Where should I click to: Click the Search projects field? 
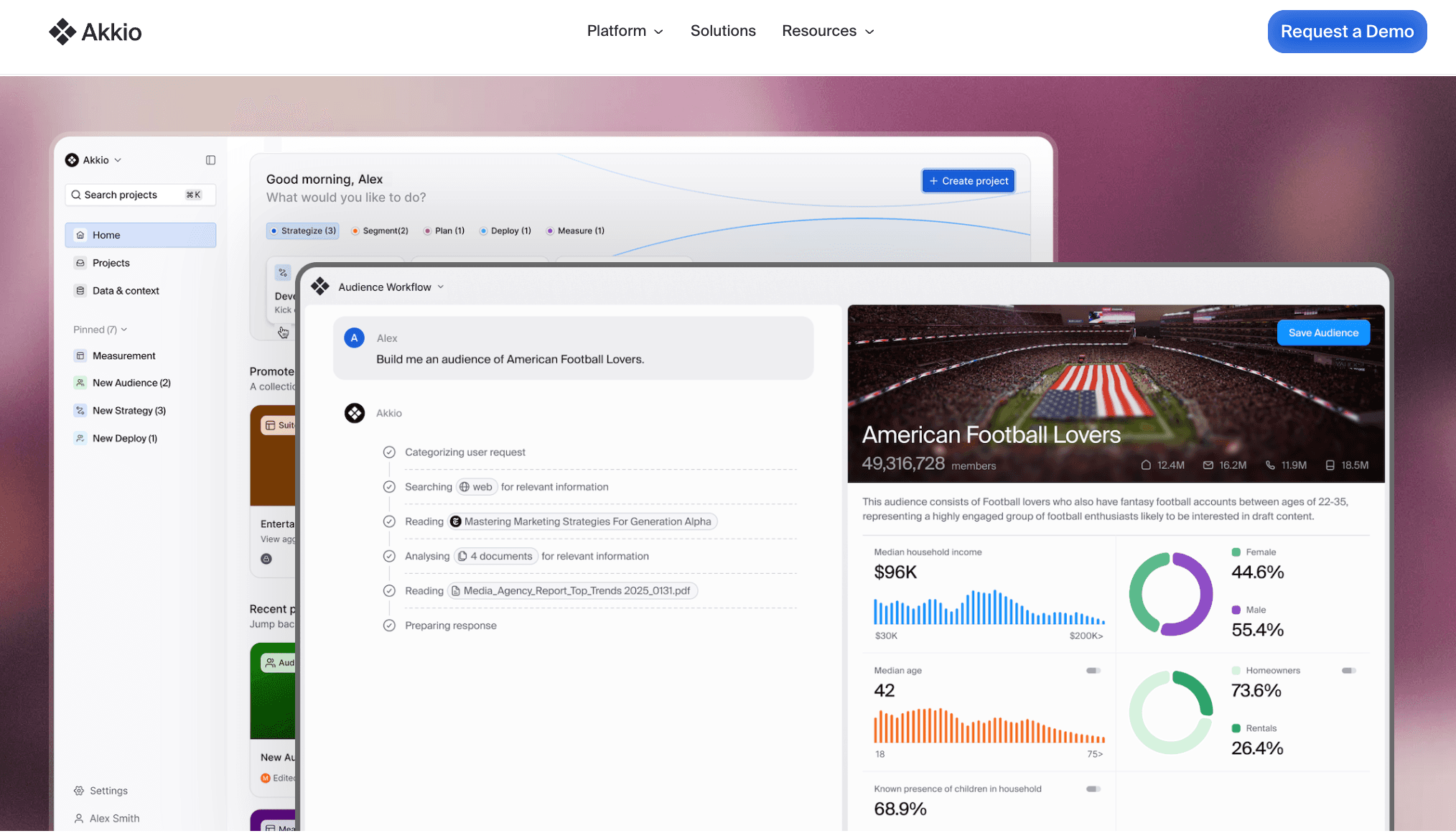point(140,195)
